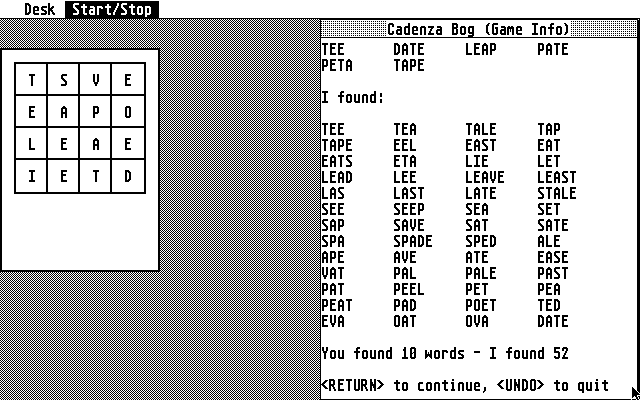
Task: Choose the letter L tile on the board
Action: pos(32,145)
